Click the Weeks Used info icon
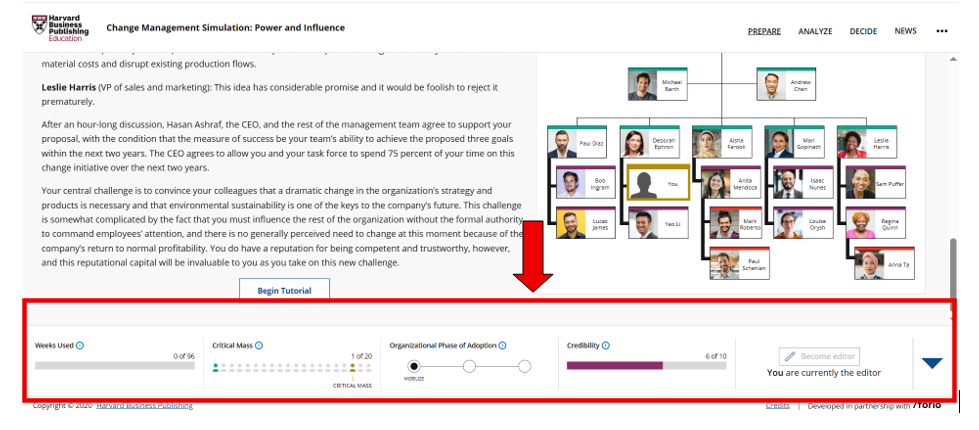979x430 pixels. [x=80, y=346]
